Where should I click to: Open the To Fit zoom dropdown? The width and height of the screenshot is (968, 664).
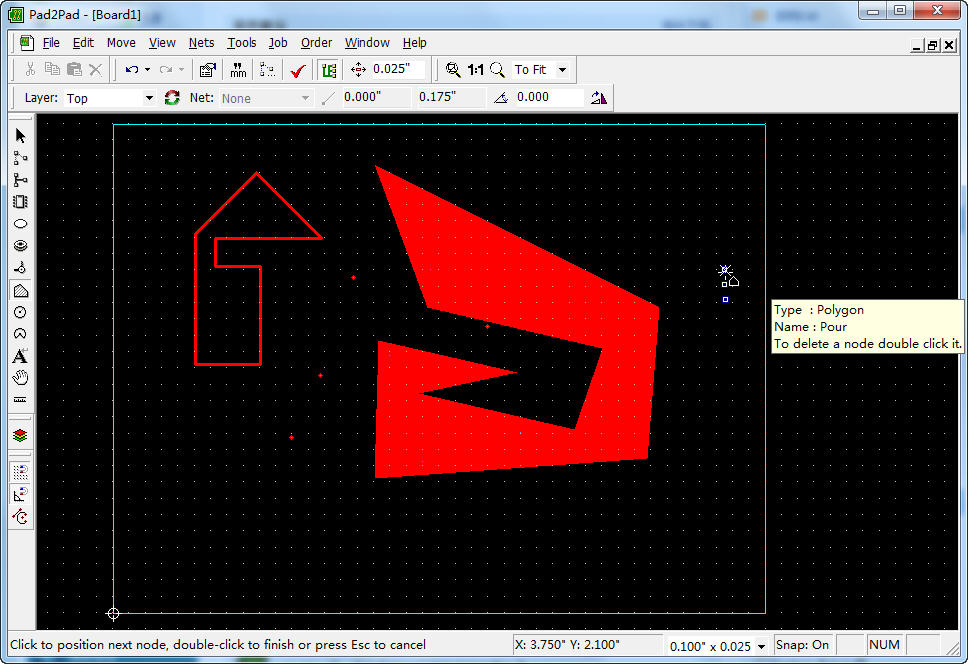point(562,70)
